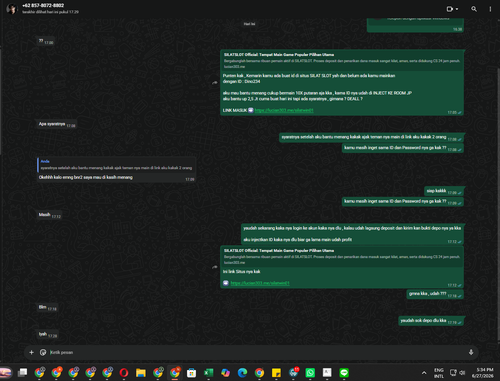
Task: Open SILATSLOT preview card above "Punten kak" message
Action: (x=342, y=60)
